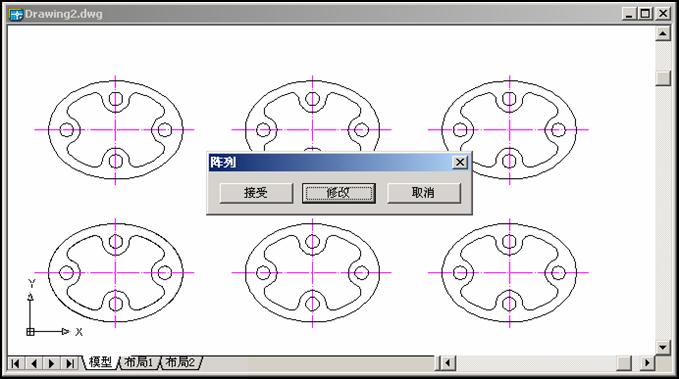The width and height of the screenshot is (679, 379).
Task: Open the 布局2 layout tab
Action: pos(181,362)
